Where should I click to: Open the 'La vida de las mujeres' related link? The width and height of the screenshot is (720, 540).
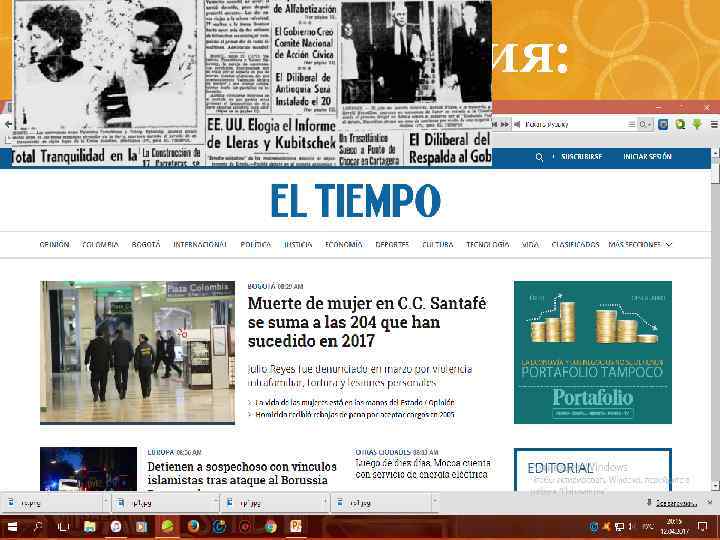pyautogui.click(x=354, y=403)
